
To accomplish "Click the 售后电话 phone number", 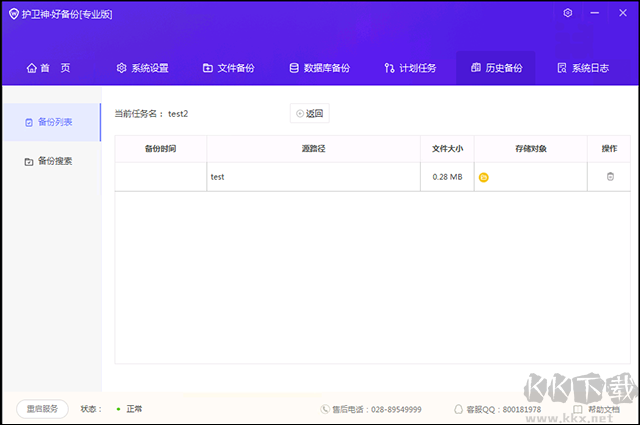I will pos(396,409).
